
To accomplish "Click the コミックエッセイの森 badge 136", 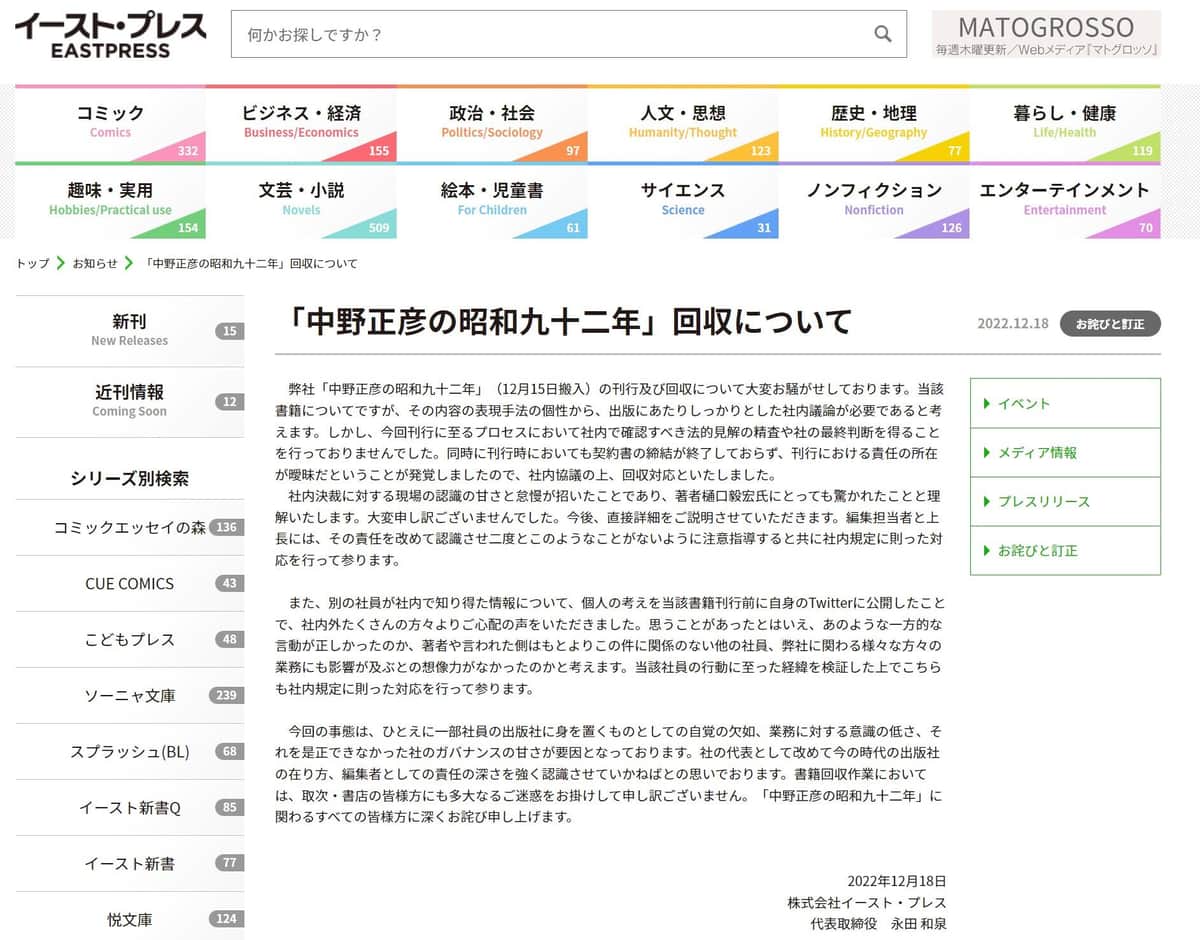I will tap(227, 527).
